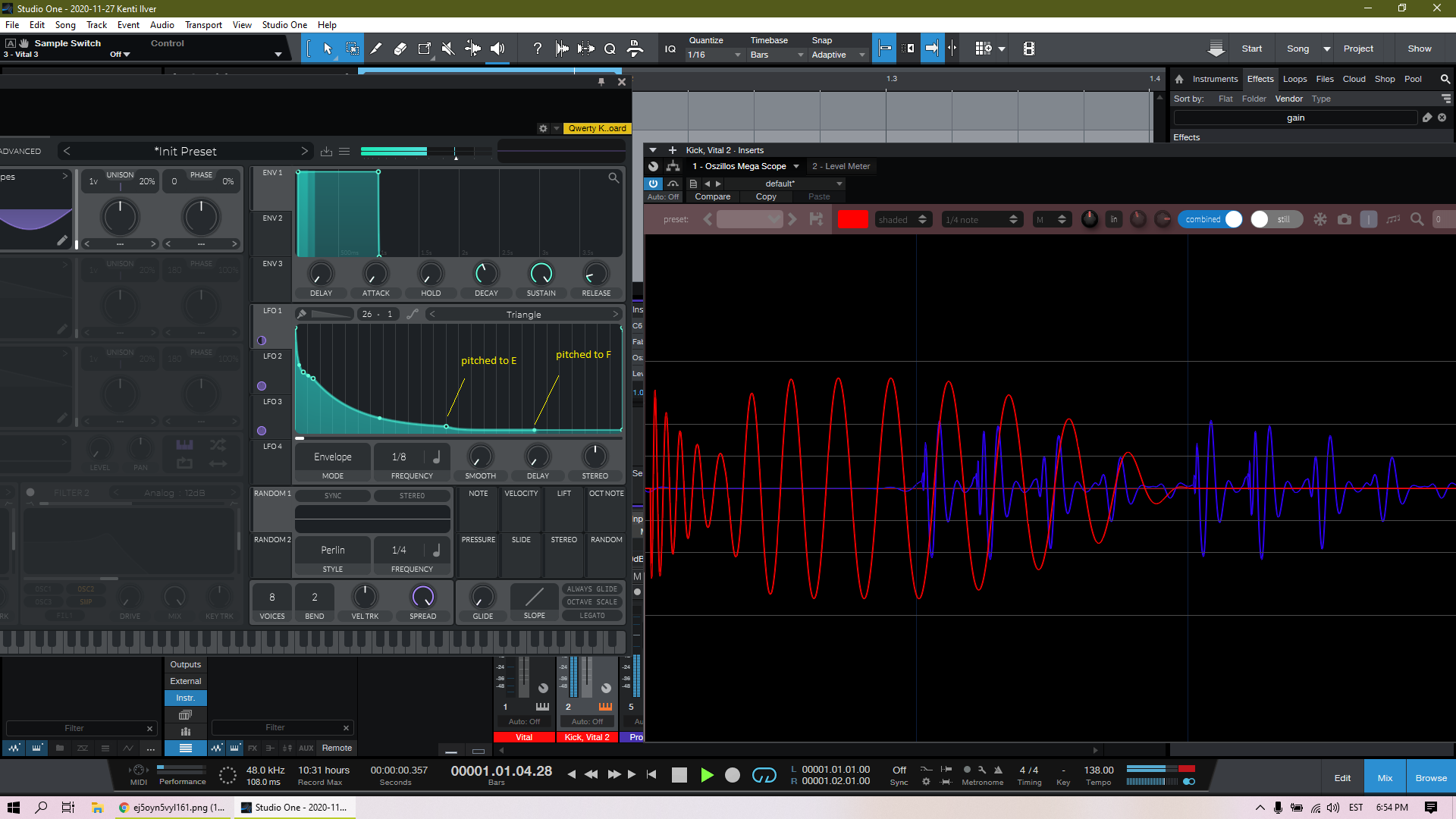This screenshot has height=819, width=1456.
Task: Click the Start page button
Action: tap(1252, 49)
